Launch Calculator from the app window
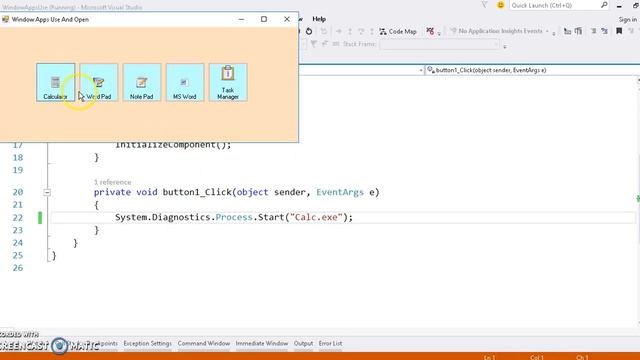The image size is (640, 360). (56, 82)
